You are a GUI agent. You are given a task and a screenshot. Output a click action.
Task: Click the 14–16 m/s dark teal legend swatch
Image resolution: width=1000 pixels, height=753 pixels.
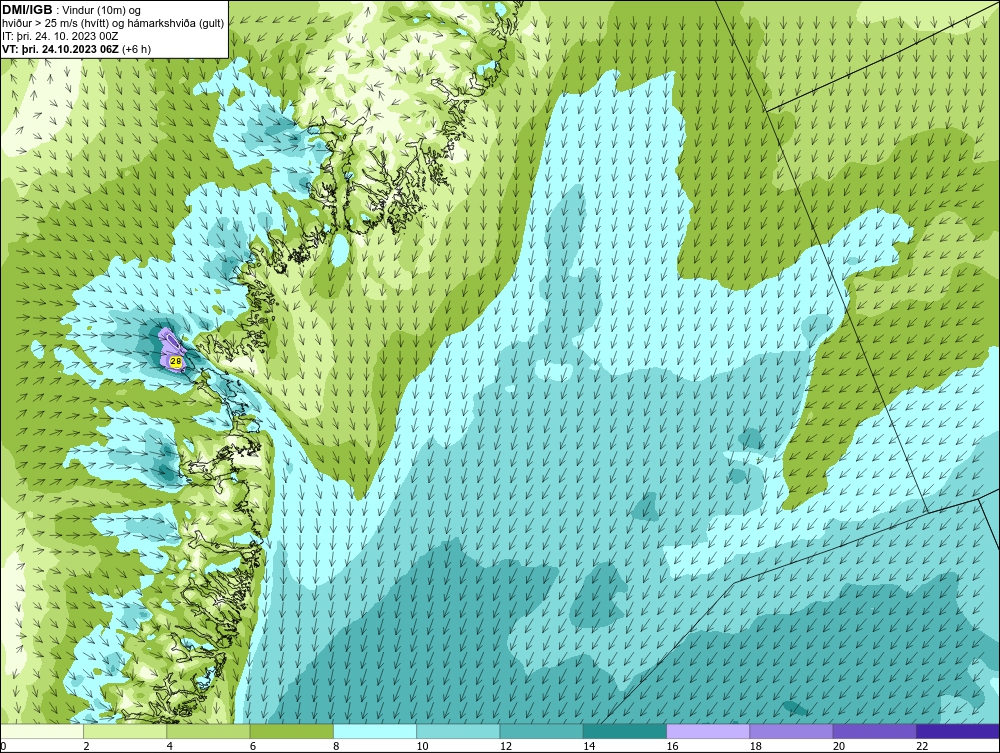coord(625,731)
